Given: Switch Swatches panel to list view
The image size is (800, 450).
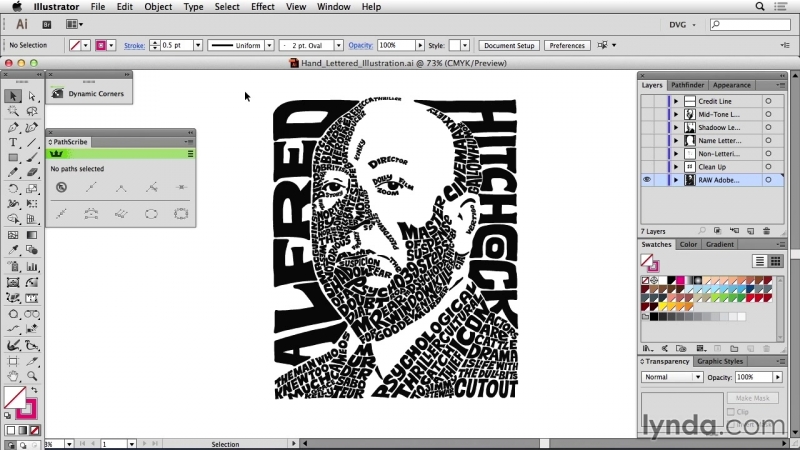Looking at the screenshot, I should 760,261.
